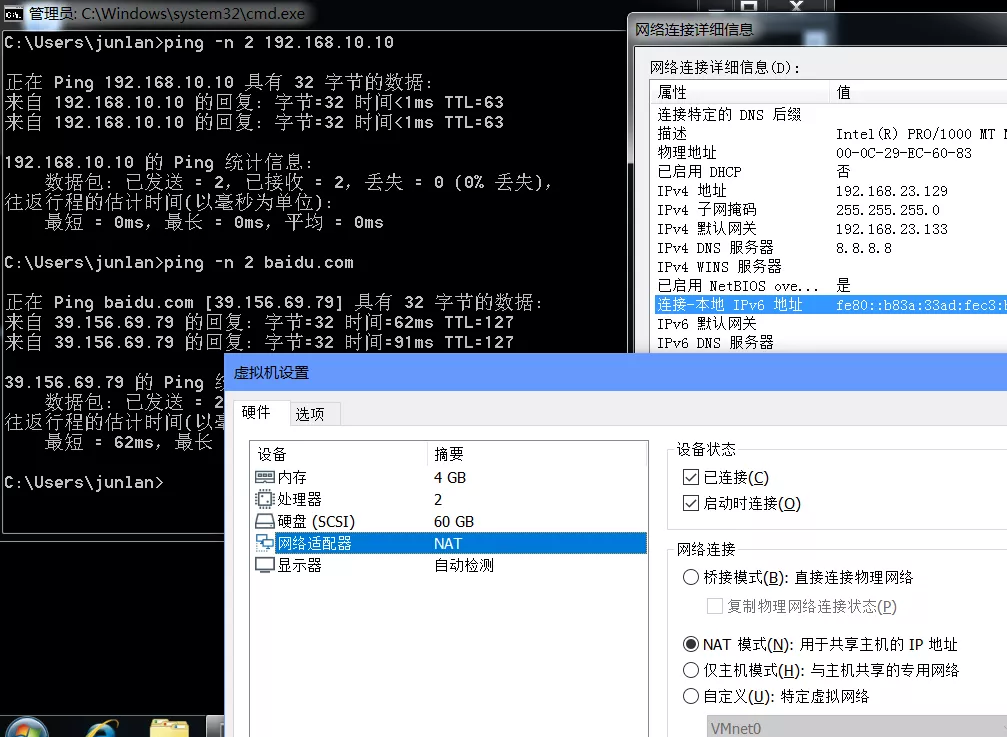
Task: Toggle the 已连接(C) checkbox
Action: [690, 478]
